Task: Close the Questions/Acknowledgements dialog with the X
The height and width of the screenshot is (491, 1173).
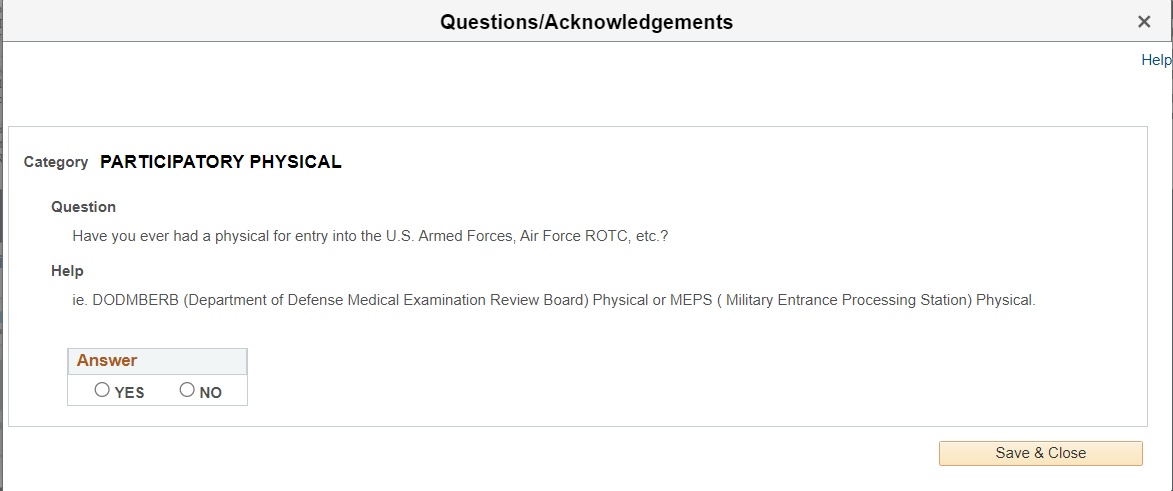Action: [x=1144, y=22]
